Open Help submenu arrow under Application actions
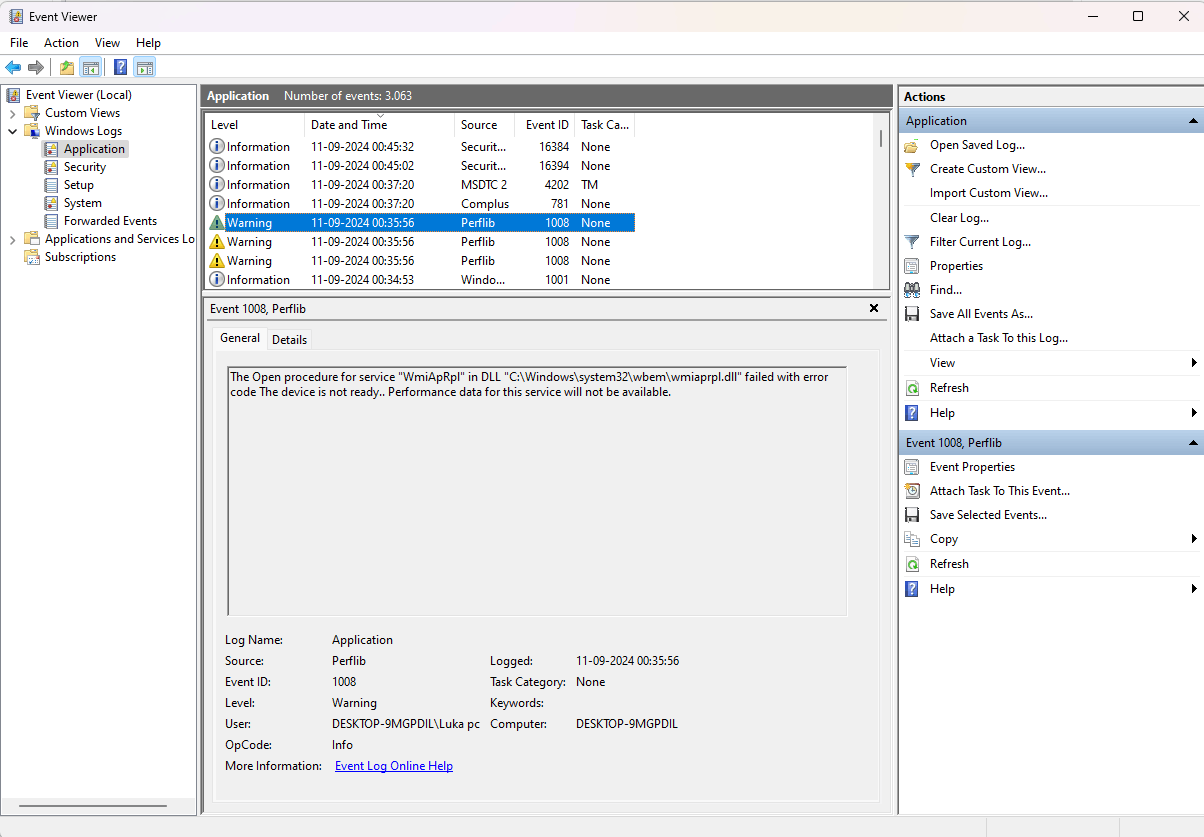1204x837 pixels. click(1194, 413)
